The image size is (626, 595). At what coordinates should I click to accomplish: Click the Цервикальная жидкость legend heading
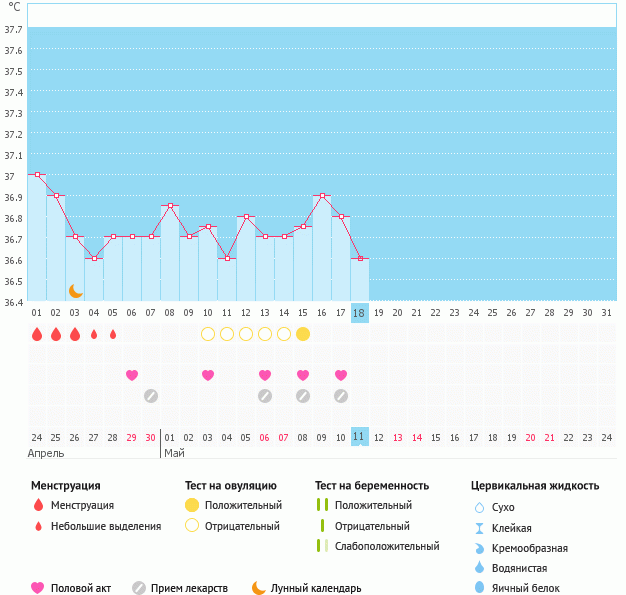pos(535,486)
